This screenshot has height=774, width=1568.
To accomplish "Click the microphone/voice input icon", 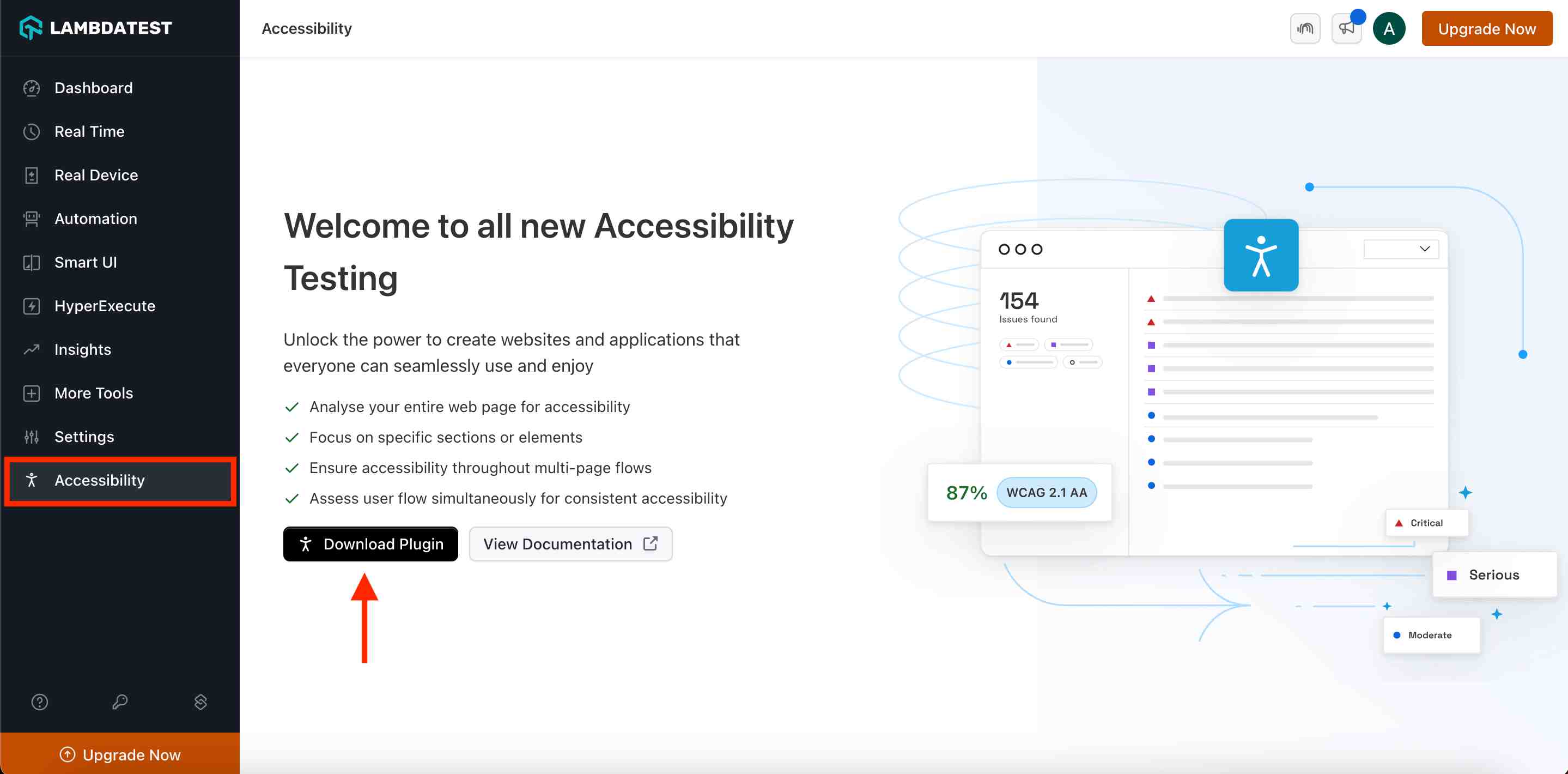I will click(1305, 29).
